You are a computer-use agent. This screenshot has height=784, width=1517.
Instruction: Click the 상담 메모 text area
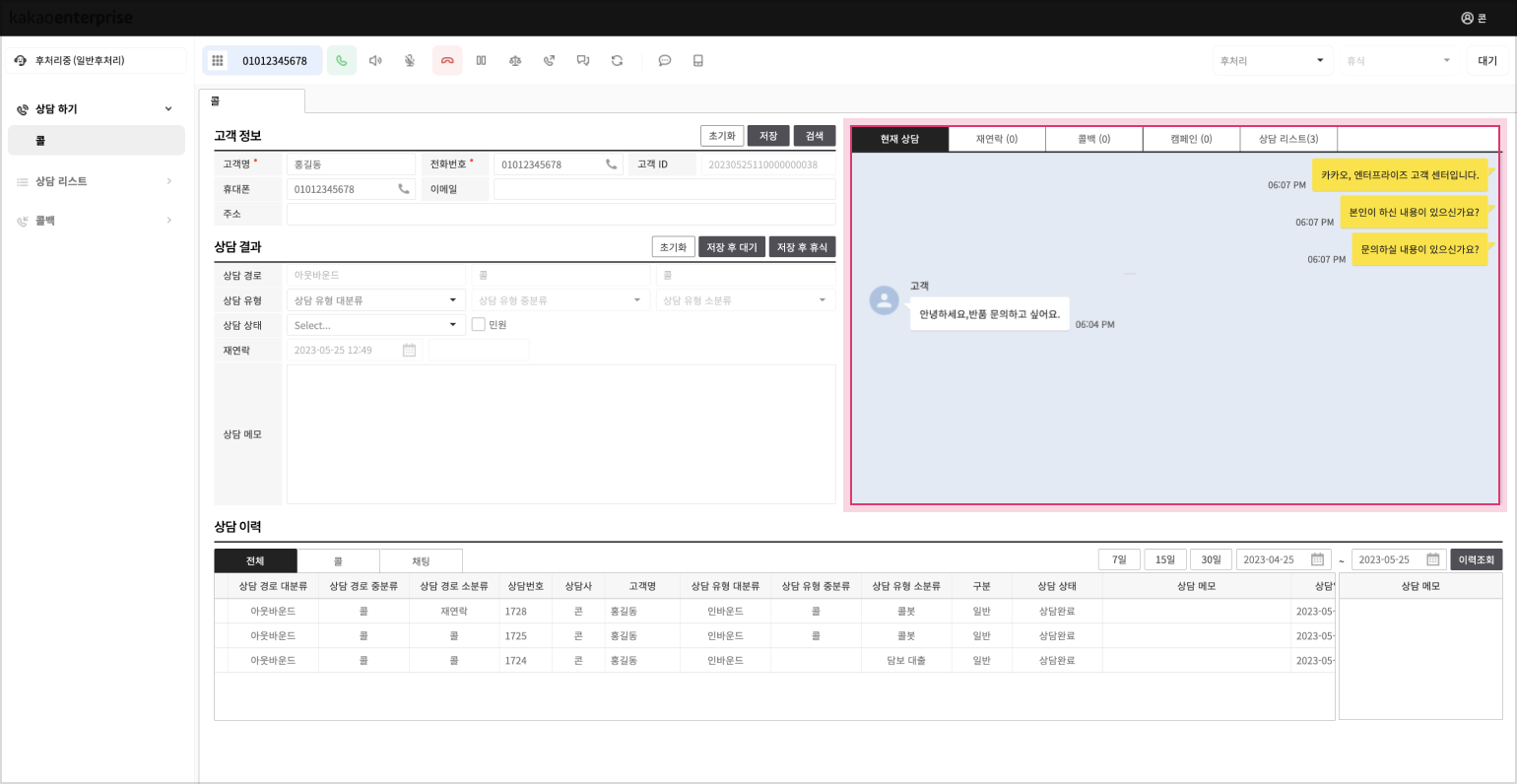(561, 434)
